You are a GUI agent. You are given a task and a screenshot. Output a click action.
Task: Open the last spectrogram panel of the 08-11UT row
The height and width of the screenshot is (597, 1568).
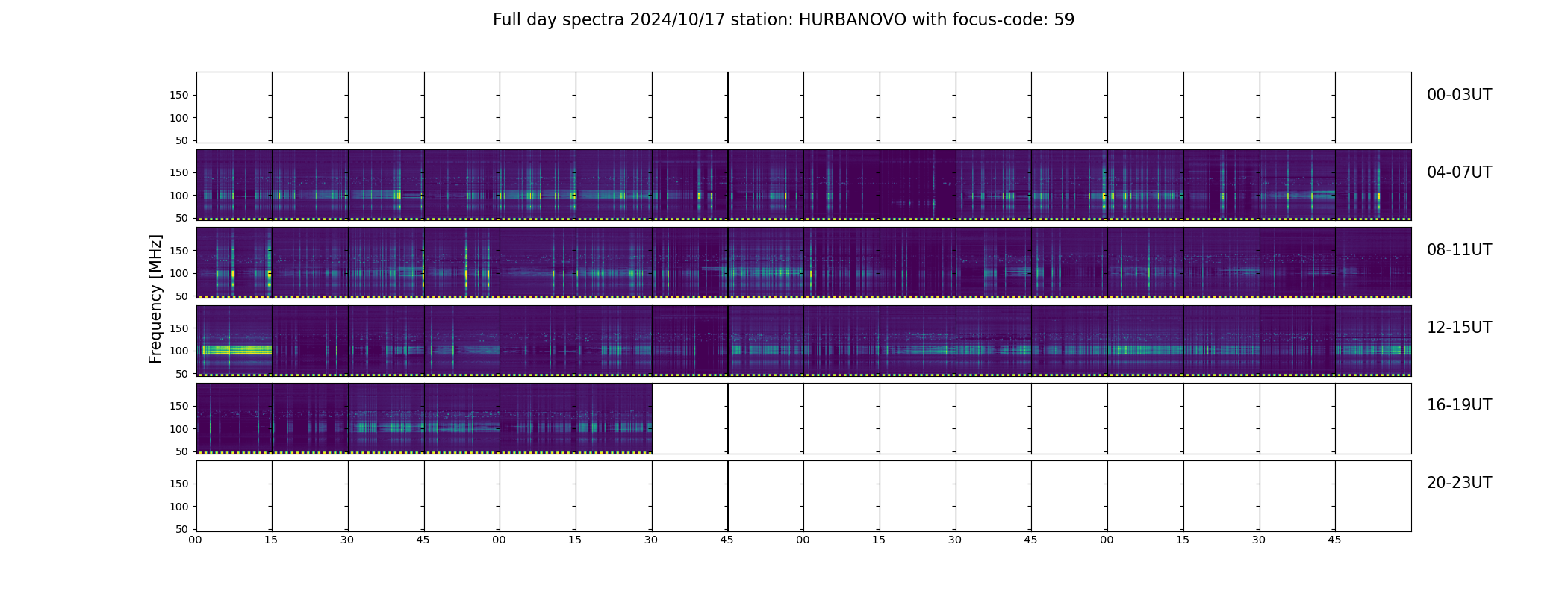(1373, 263)
